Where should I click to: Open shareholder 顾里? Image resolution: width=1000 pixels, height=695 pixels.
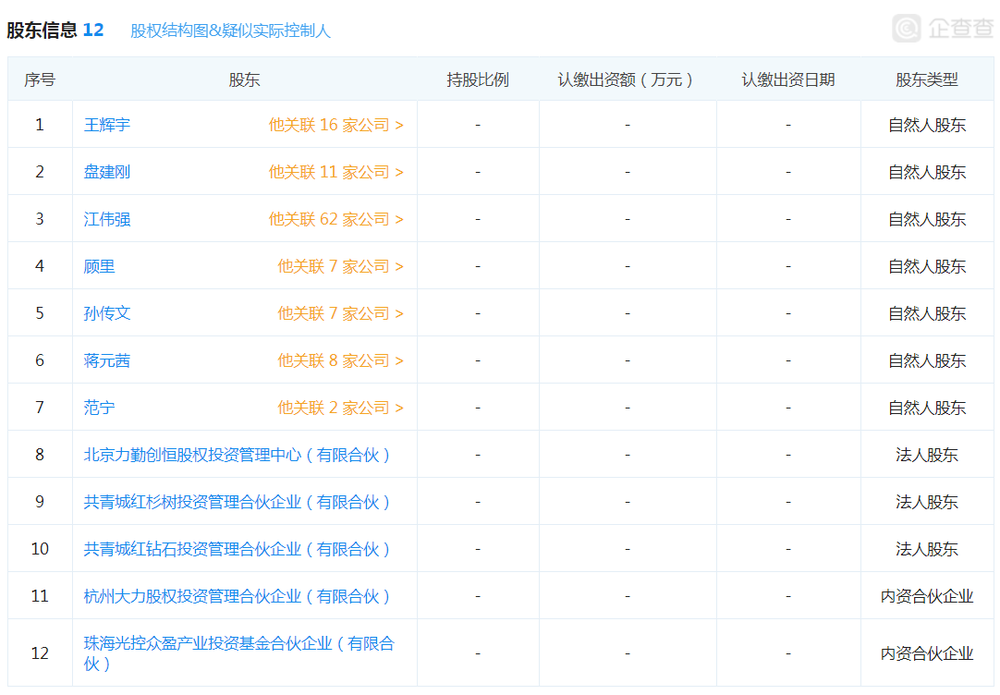point(99,266)
